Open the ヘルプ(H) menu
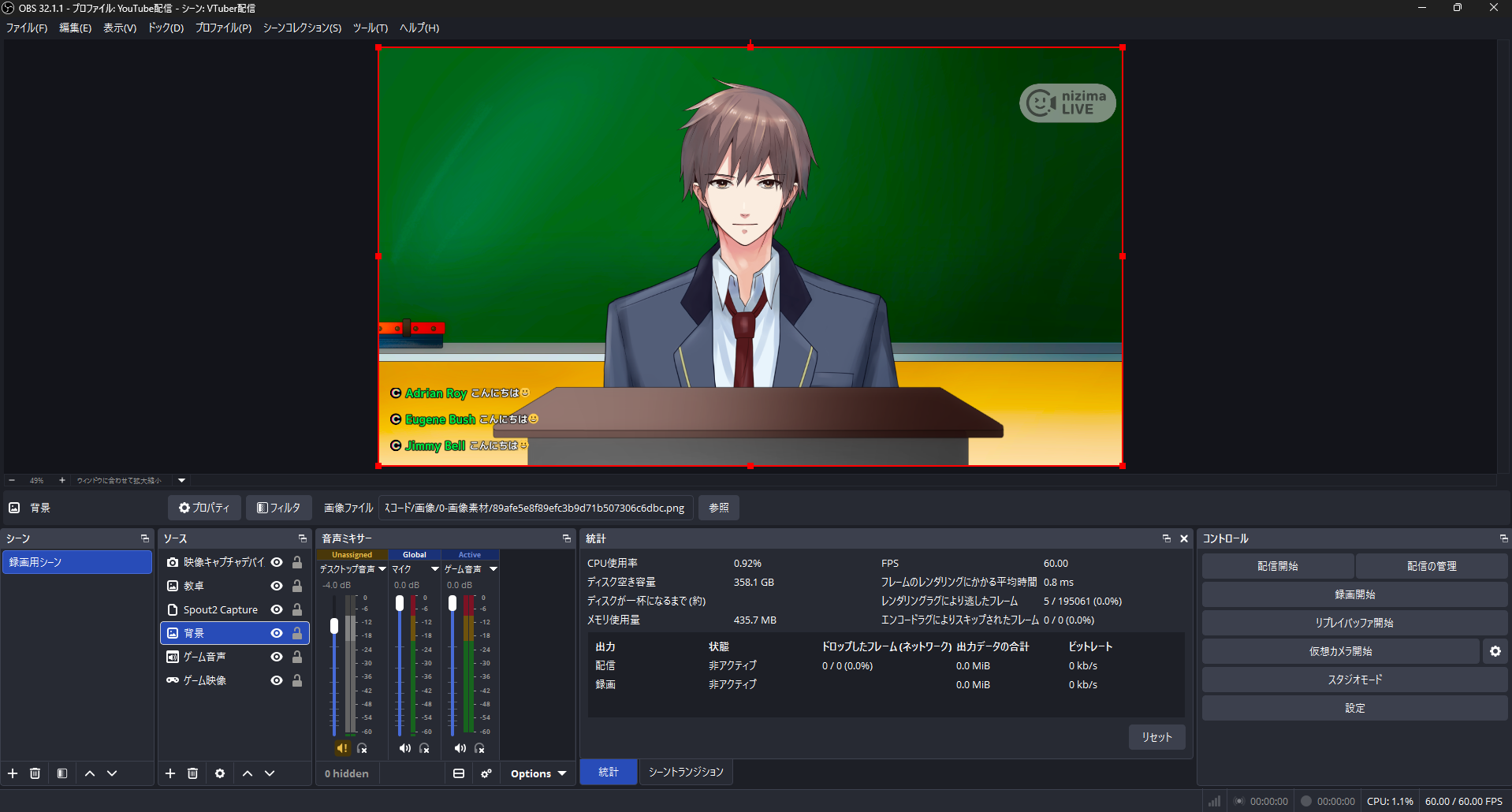Viewport: 1512px width, 812px height. [419, 28]
